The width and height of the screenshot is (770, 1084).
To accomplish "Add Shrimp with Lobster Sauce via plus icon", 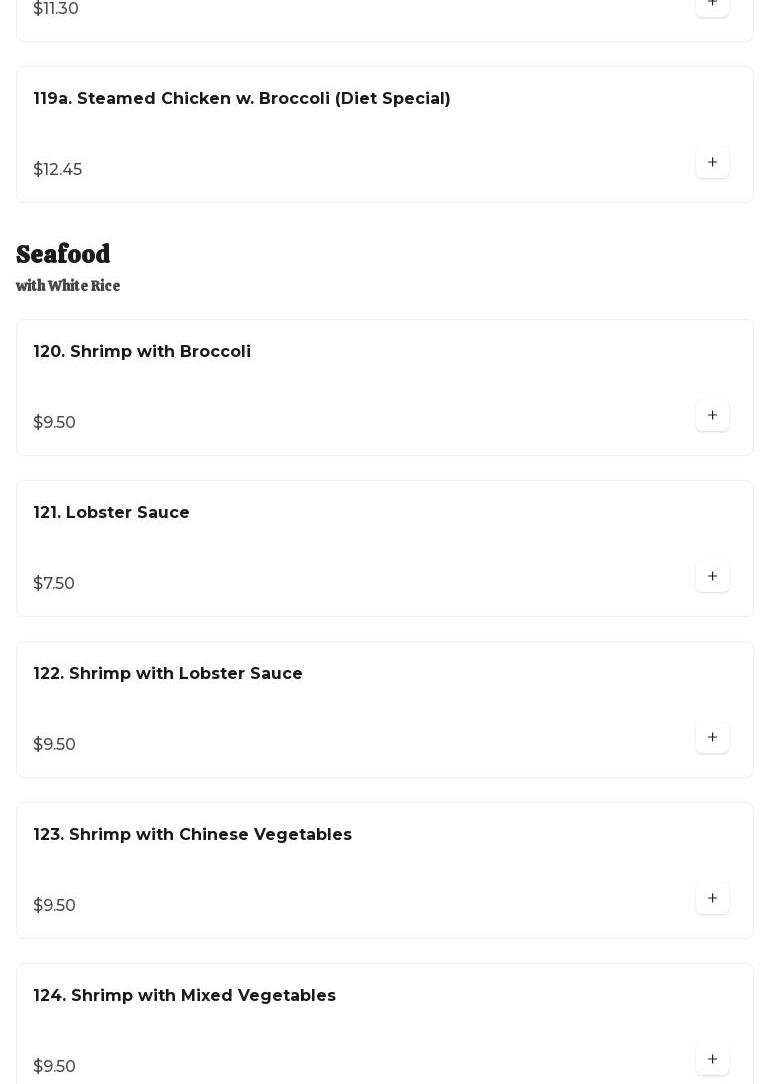I will 712,738.
